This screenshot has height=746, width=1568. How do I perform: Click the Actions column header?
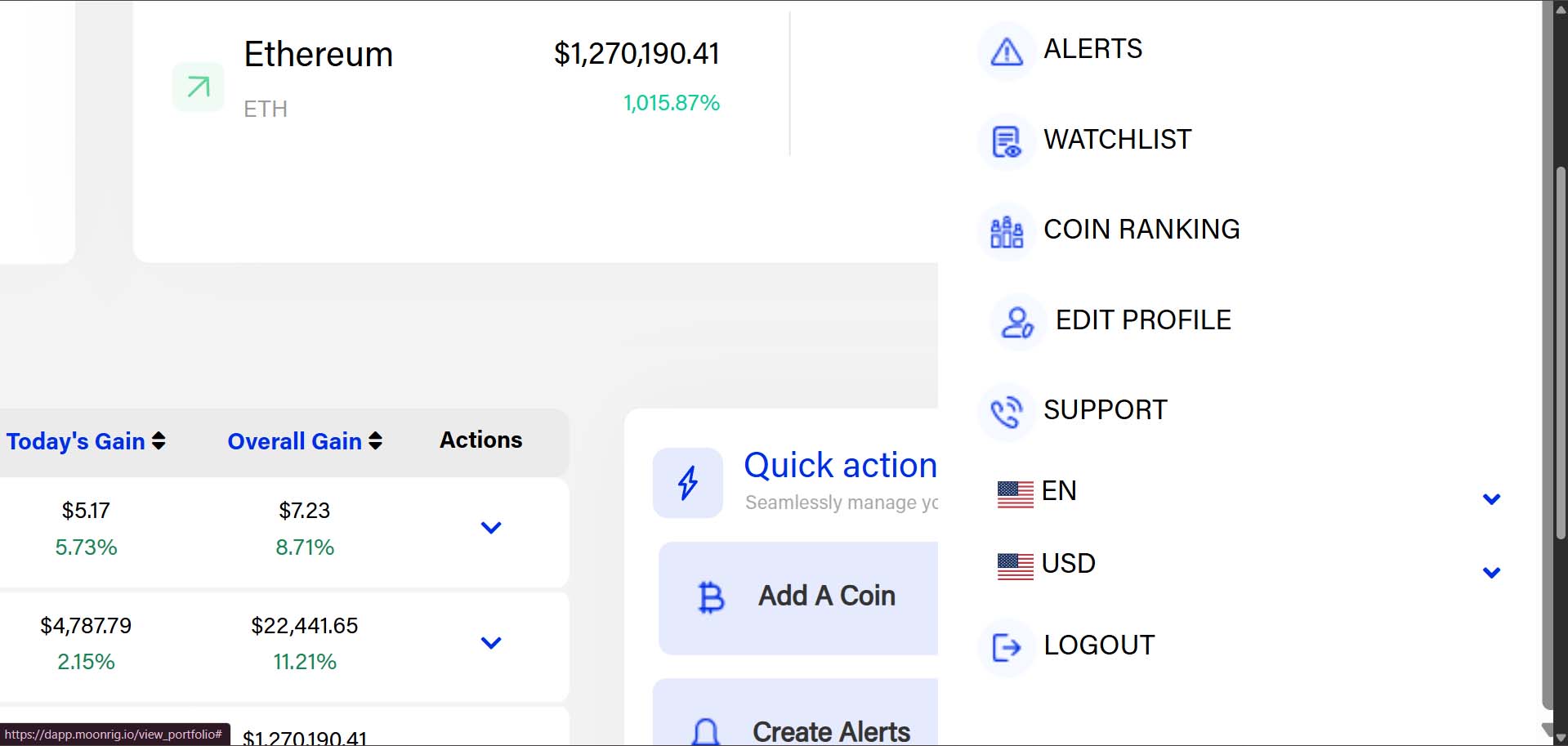coord(481,440)
